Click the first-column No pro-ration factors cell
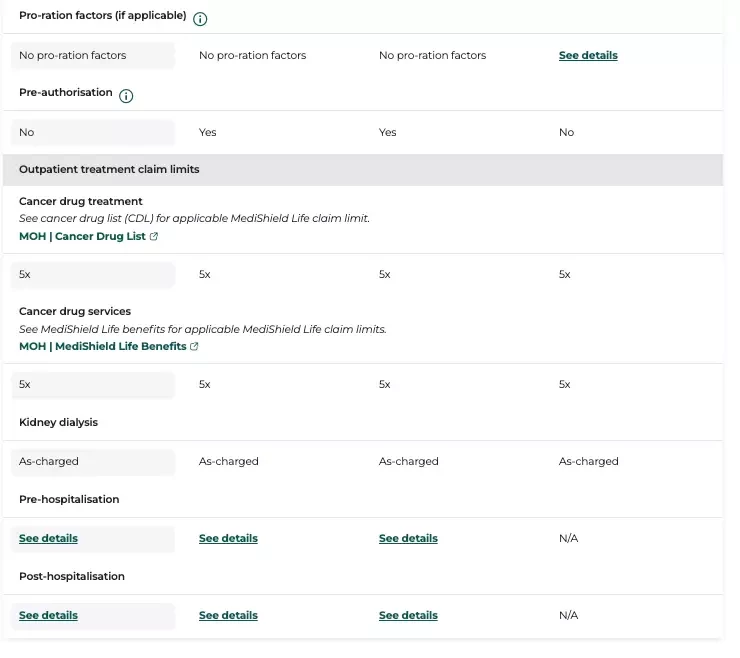The width and height of the screenshot is (740, 658). tap(93, 56)
